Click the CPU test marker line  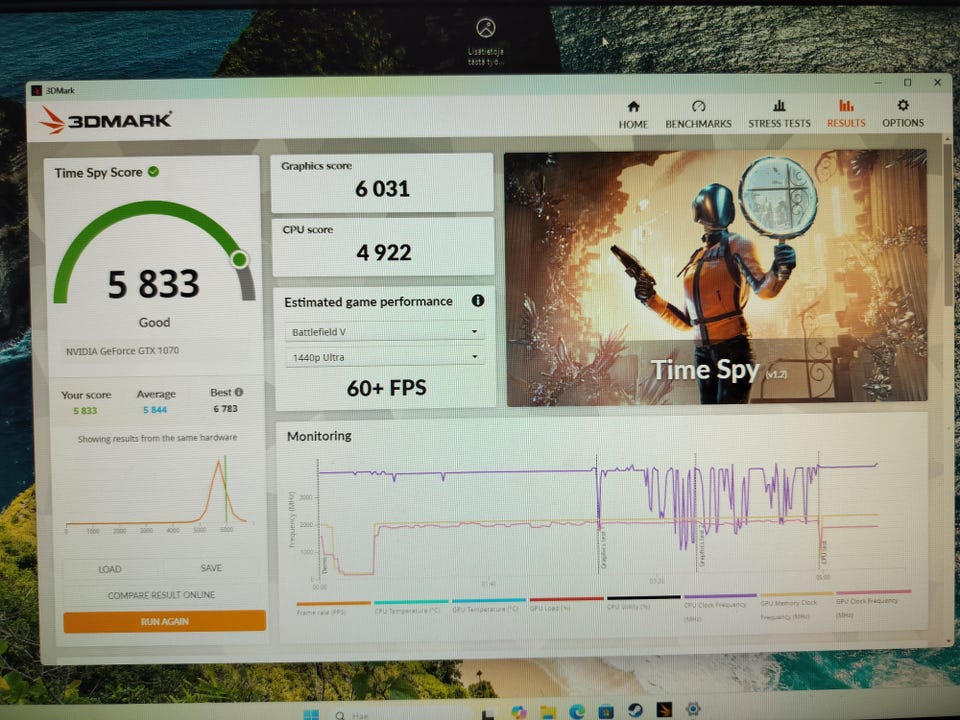[819, 511]
